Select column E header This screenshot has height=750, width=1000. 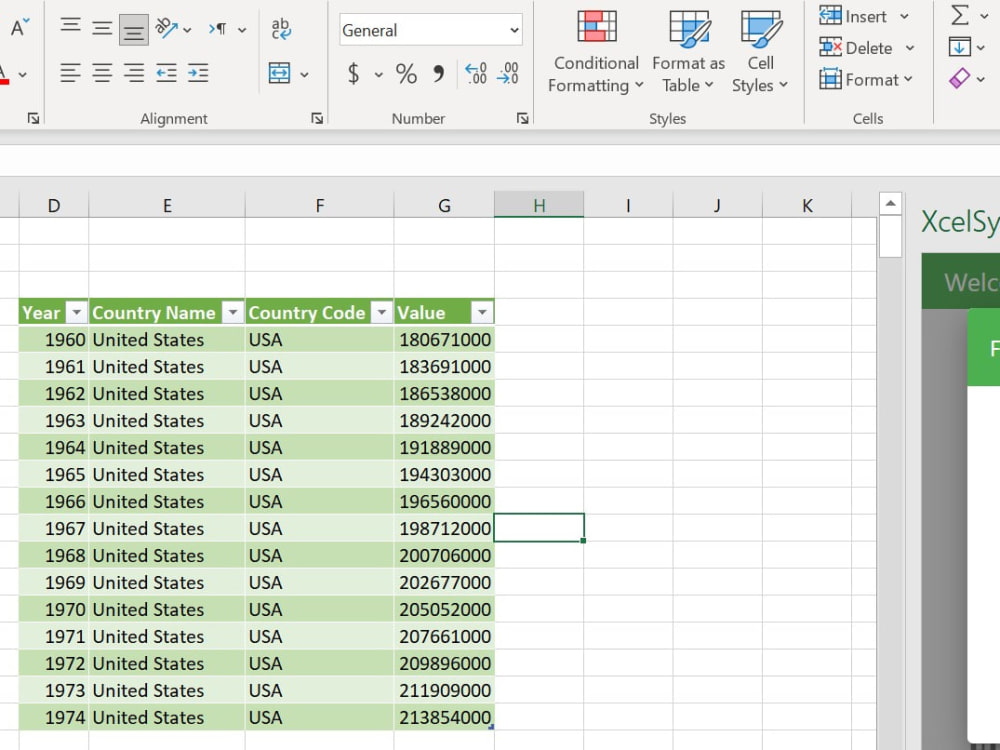pos(167,205)
